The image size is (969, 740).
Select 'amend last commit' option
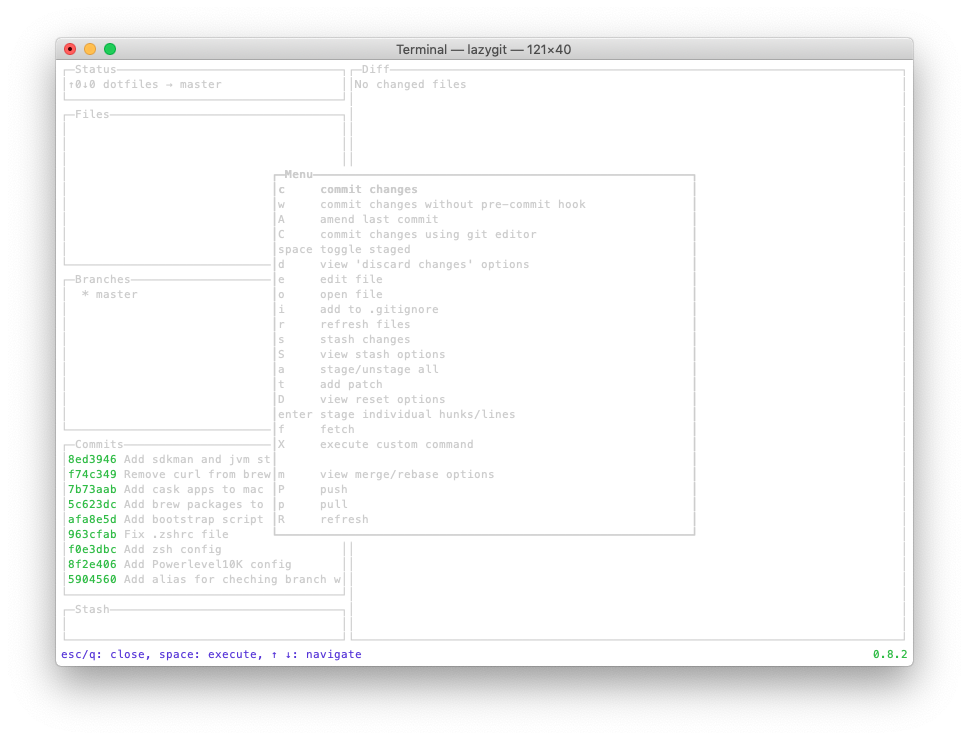[484, 219]
